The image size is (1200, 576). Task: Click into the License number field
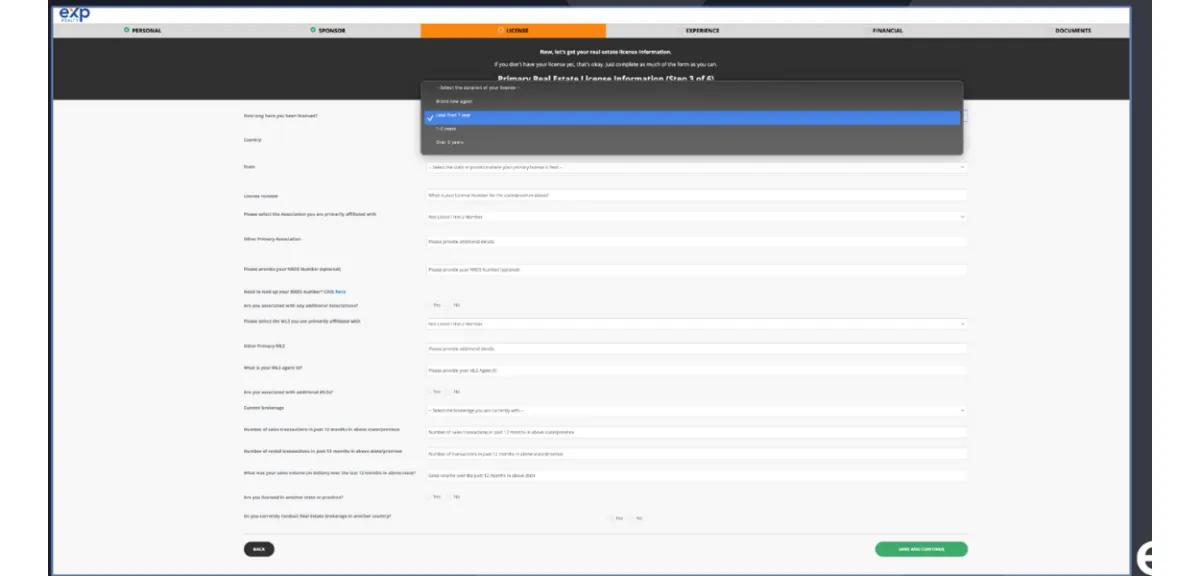point(696,195)
